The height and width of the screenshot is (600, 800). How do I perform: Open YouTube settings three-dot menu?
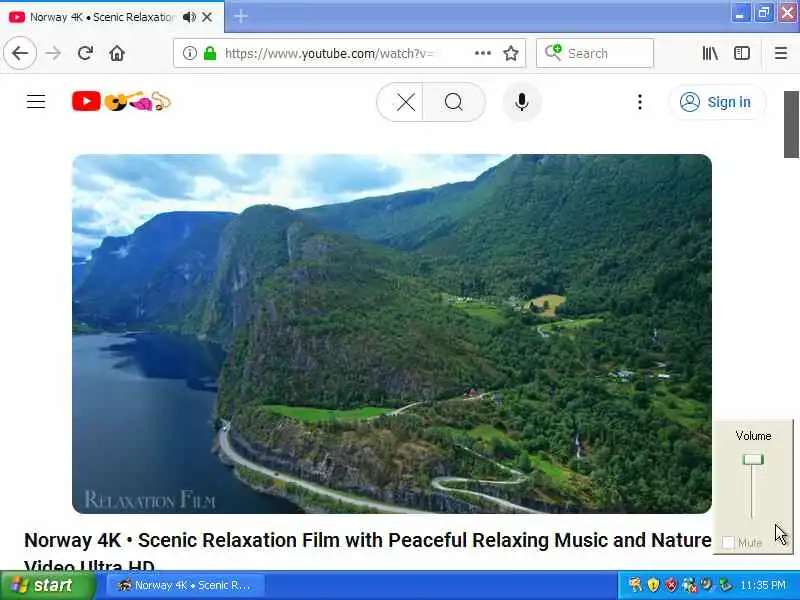[640, 102]
